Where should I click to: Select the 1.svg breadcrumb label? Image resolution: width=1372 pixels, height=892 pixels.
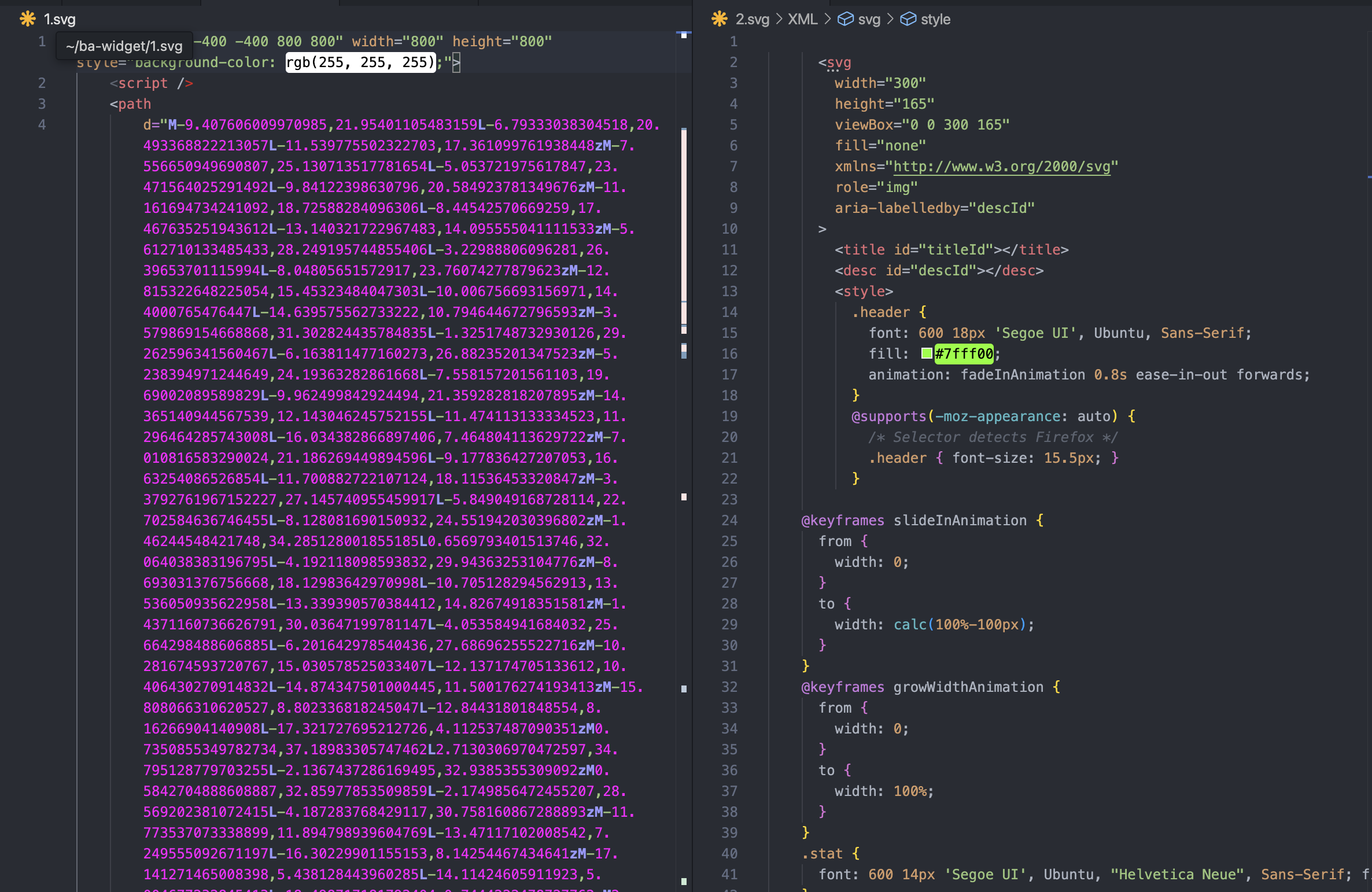[x=60, y=19]
